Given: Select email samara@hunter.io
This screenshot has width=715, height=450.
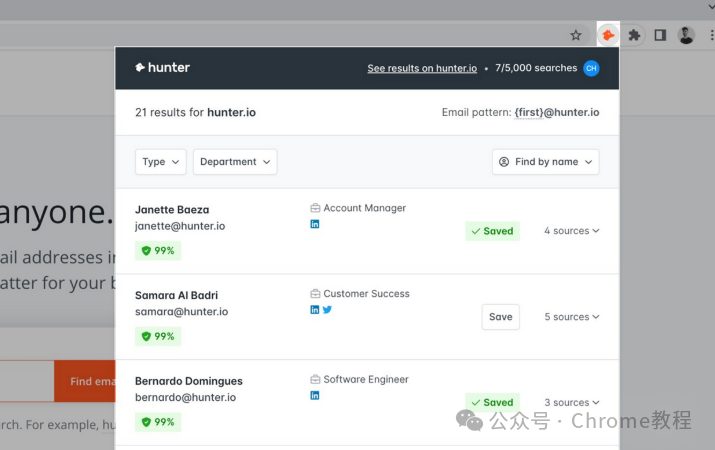Looking at the screenshot, I should [x=181, y=312].
